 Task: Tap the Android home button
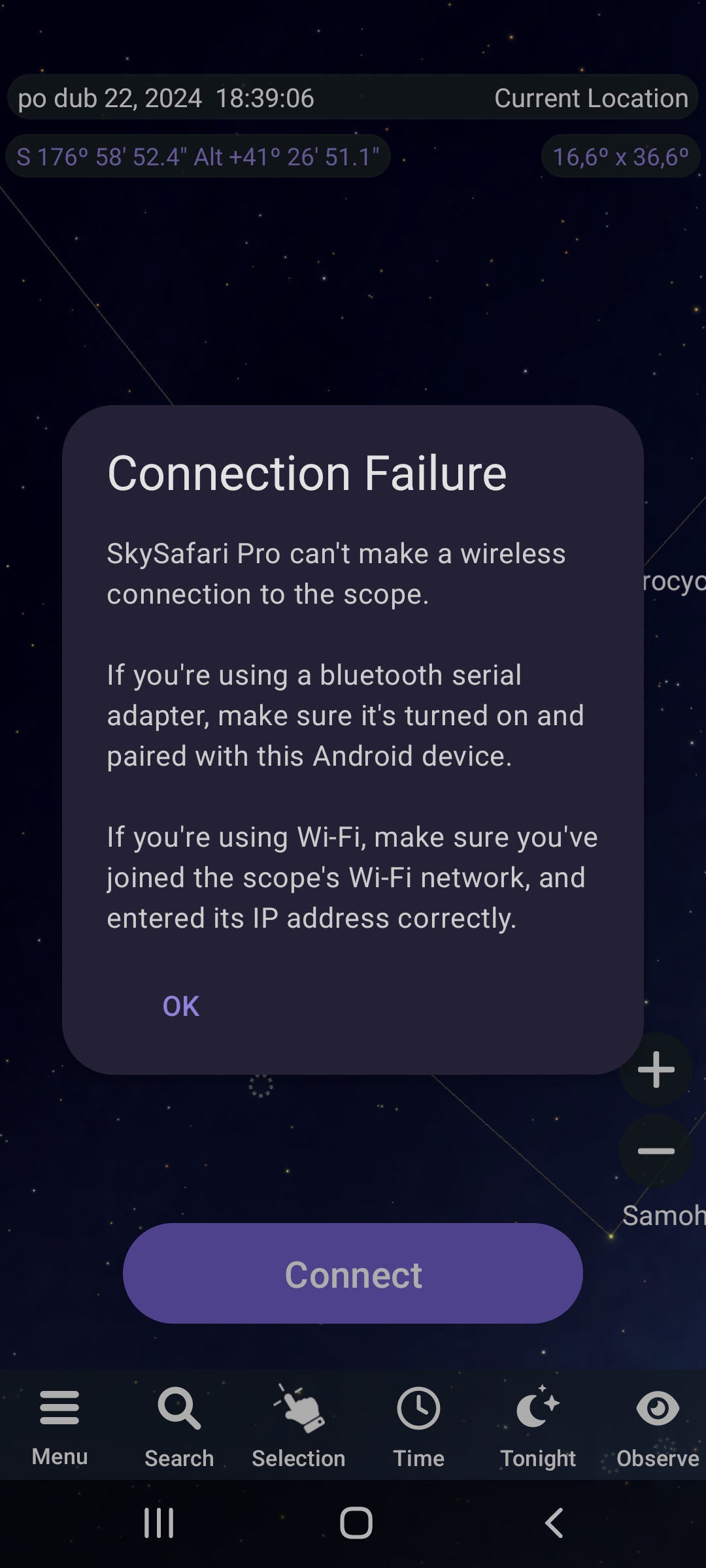356,1523
